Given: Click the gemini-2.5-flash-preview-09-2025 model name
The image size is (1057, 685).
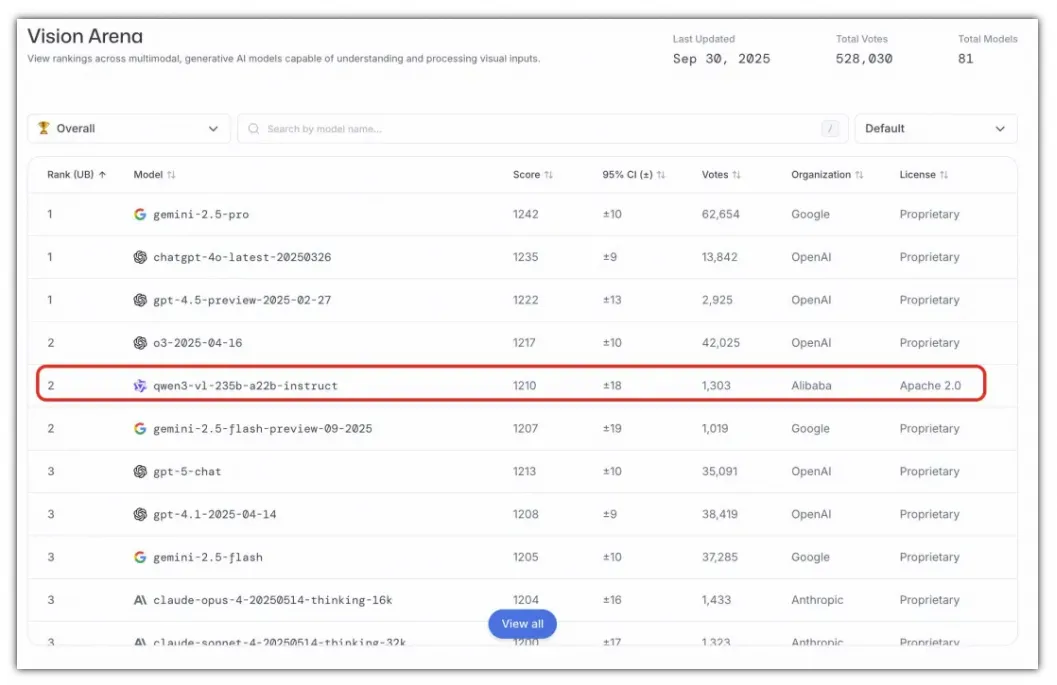Looking at the screenshot, I should click(262, 429).
